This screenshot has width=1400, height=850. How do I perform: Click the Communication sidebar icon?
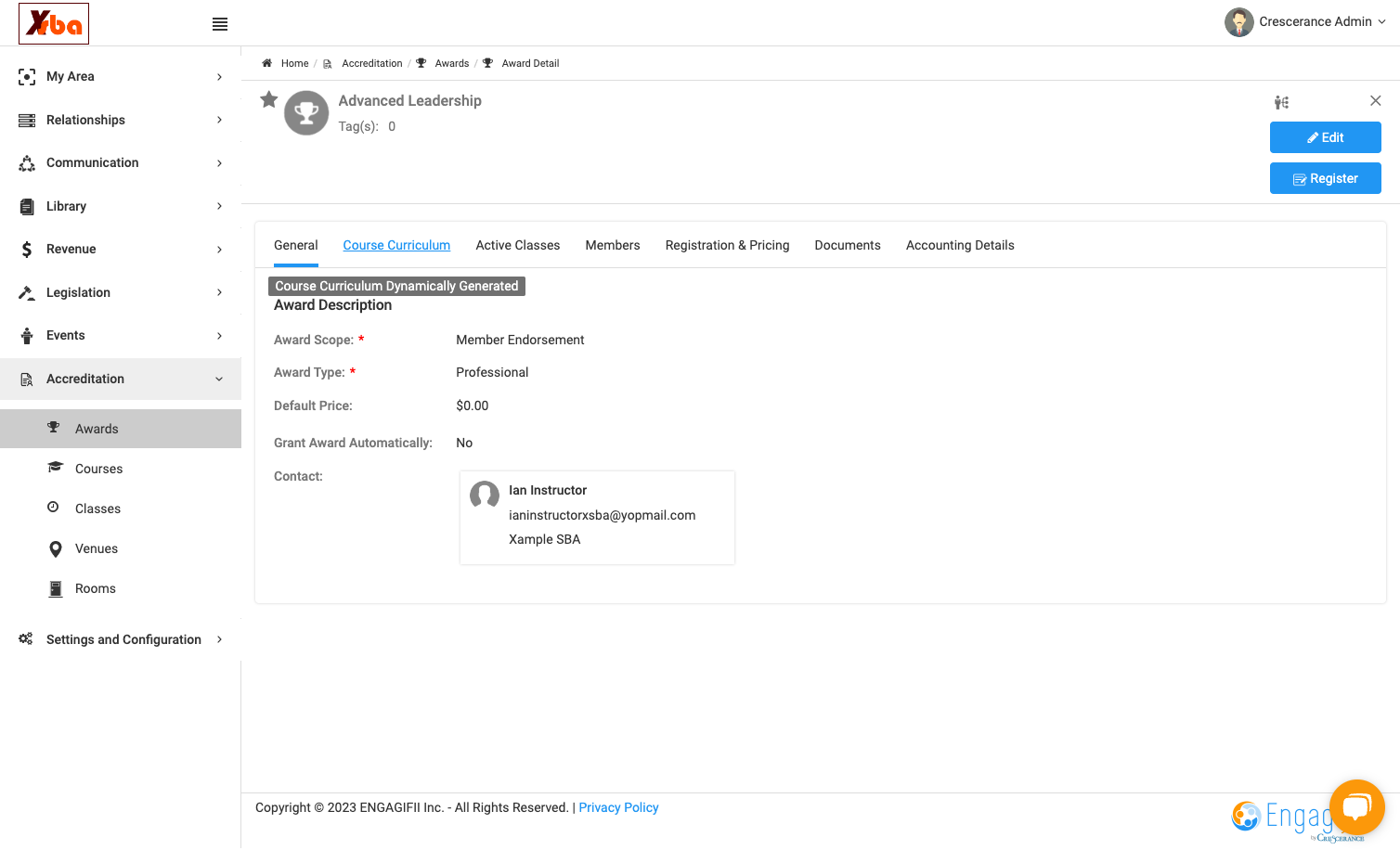click(27, 163)
